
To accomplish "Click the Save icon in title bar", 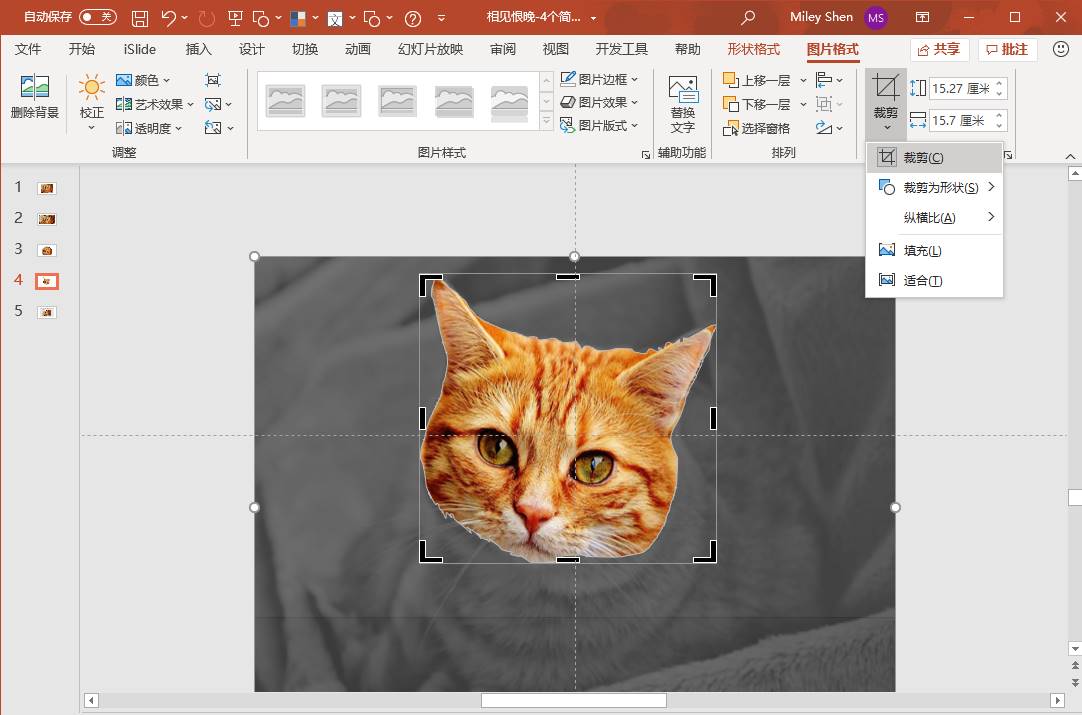I will (140, 18).
